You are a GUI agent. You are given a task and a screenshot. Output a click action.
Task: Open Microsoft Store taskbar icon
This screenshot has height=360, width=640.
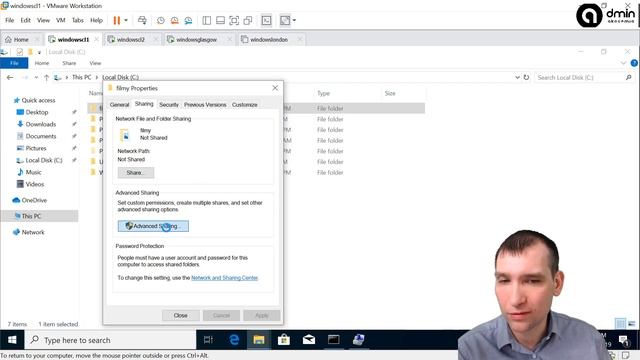click(284, 340)
